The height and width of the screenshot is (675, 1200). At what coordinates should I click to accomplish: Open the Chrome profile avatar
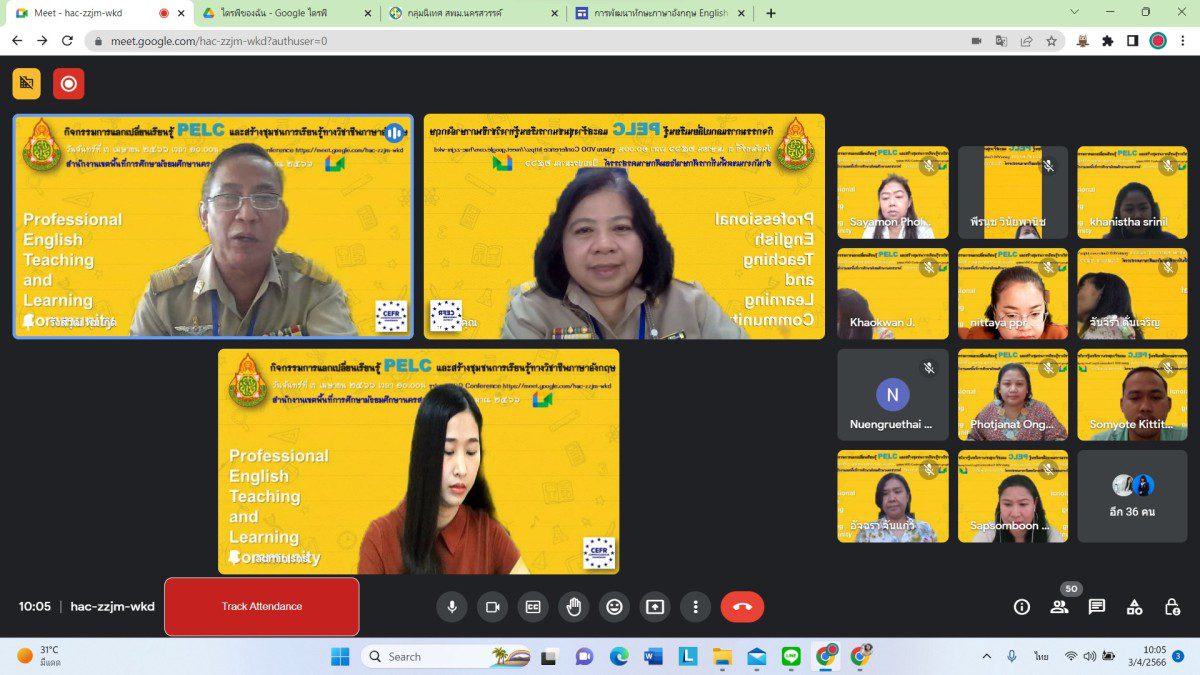[1158, 41]
